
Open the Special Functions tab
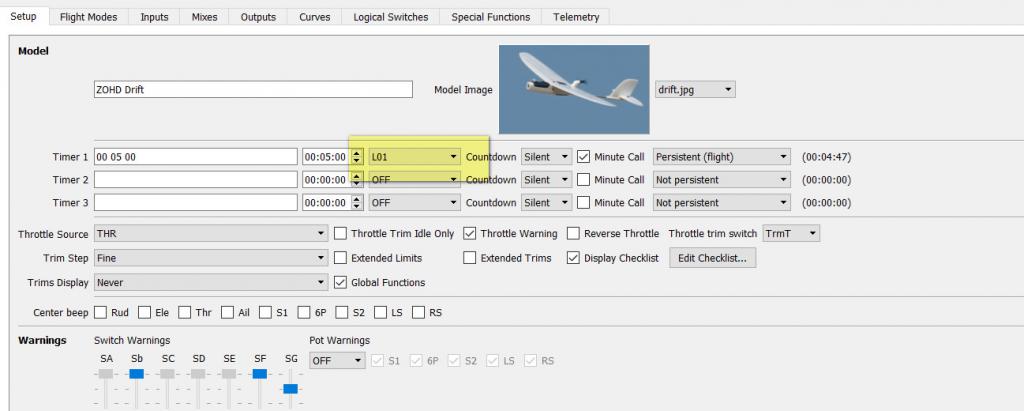pos(490,17)
